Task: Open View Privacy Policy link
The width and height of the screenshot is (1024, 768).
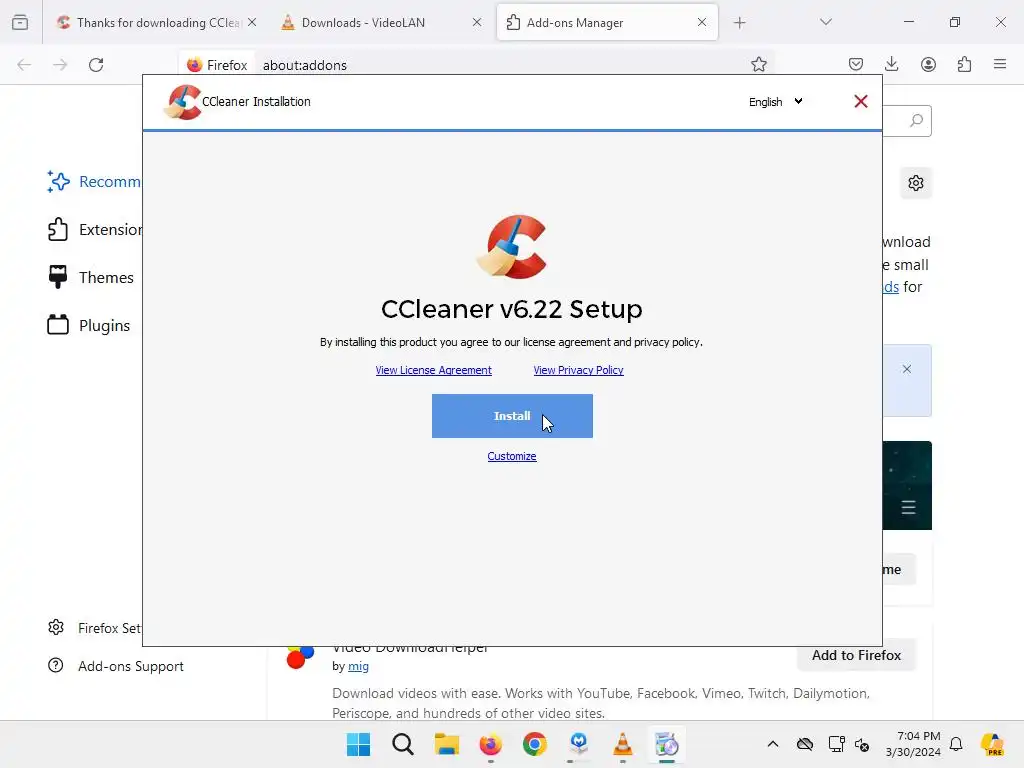Action: click(x=579, y=370)
